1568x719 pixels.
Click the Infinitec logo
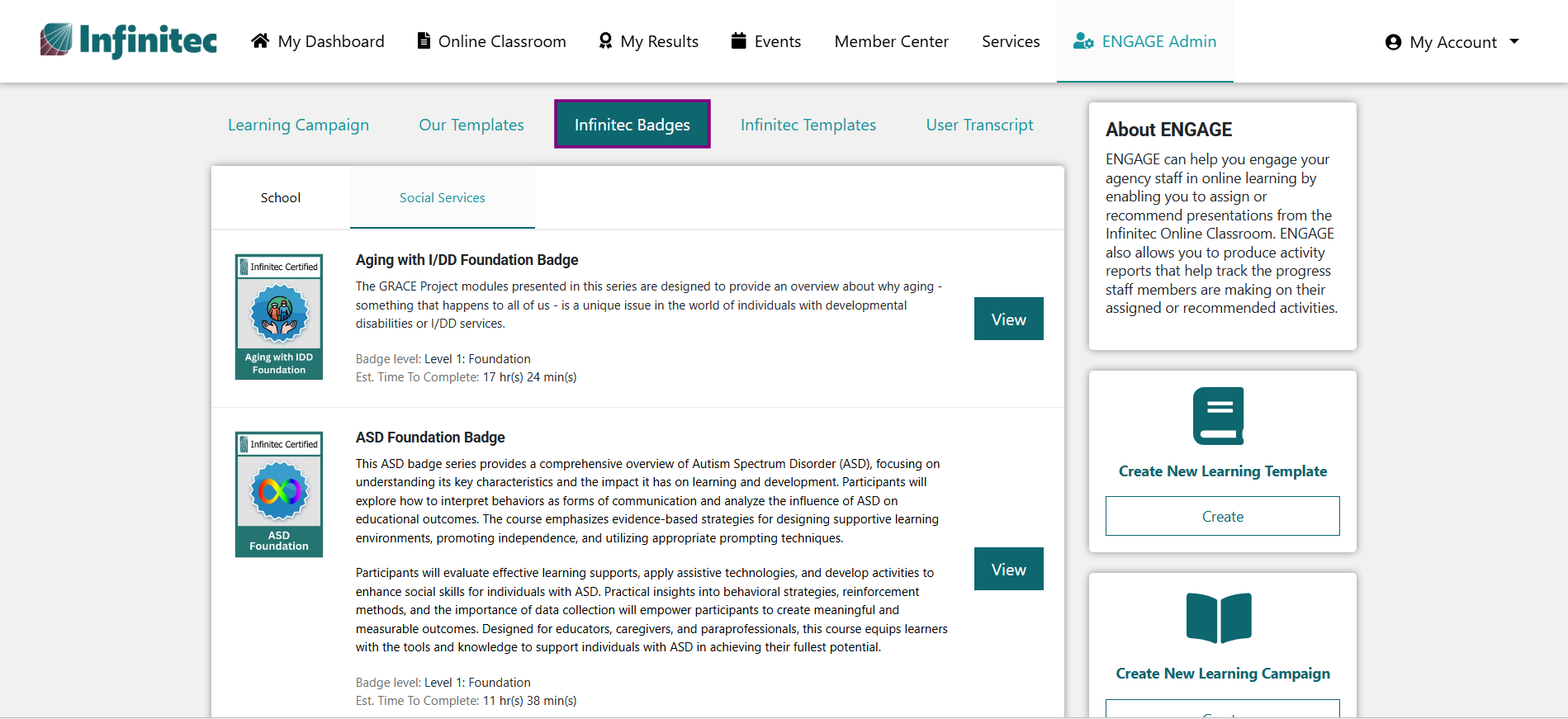click(129, 40)
